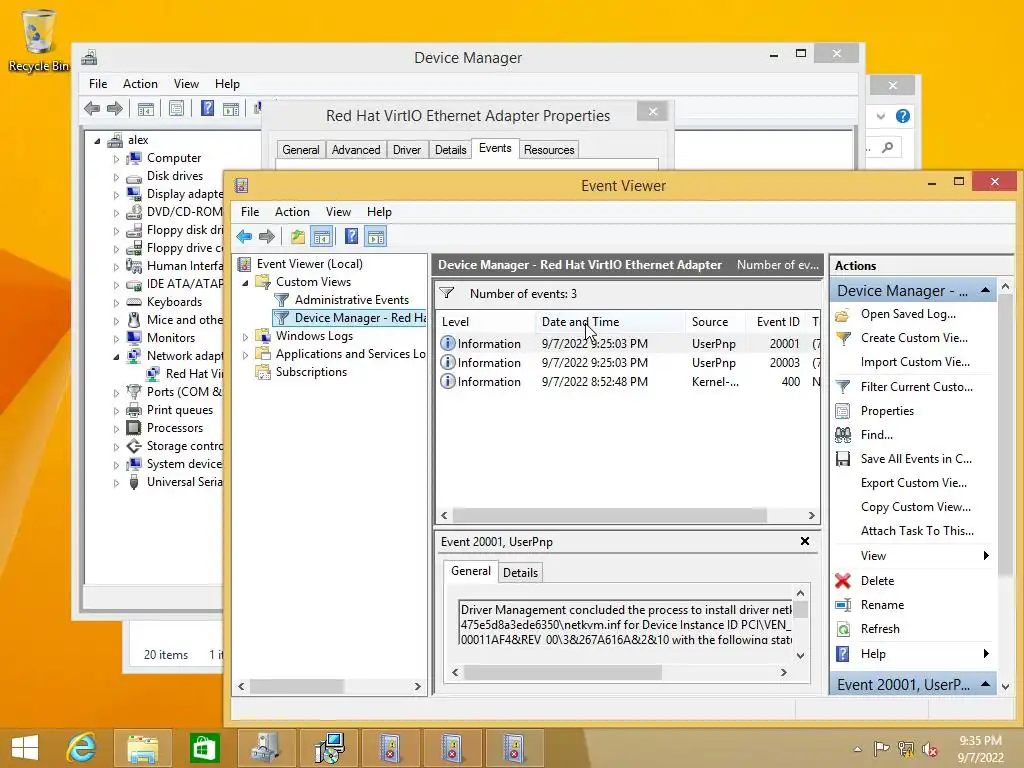This screenshot has width=1024, height=768.
Task: Click Open Saved Log action
Action: coord(908,313)
